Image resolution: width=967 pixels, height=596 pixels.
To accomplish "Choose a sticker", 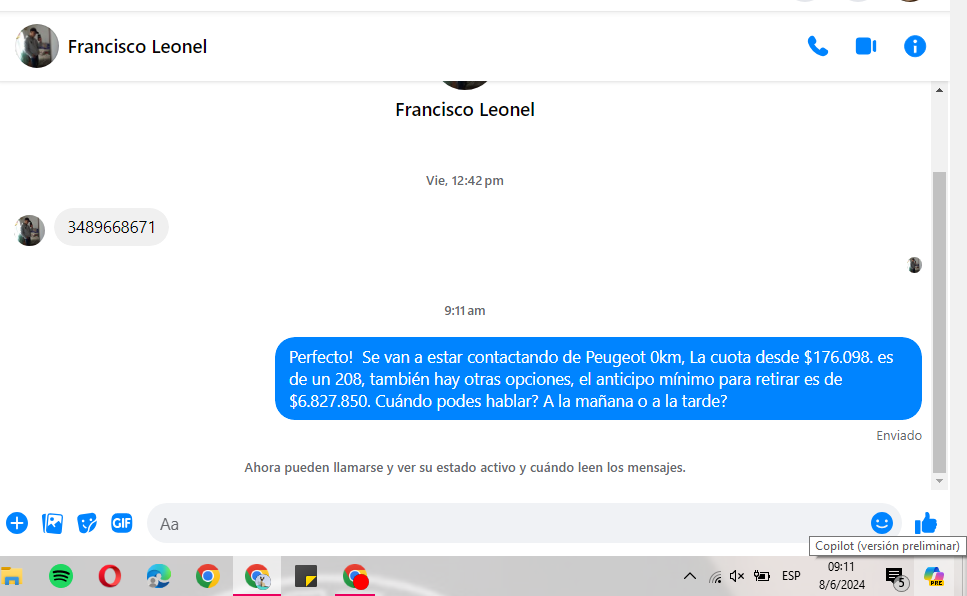I will 87,523.
